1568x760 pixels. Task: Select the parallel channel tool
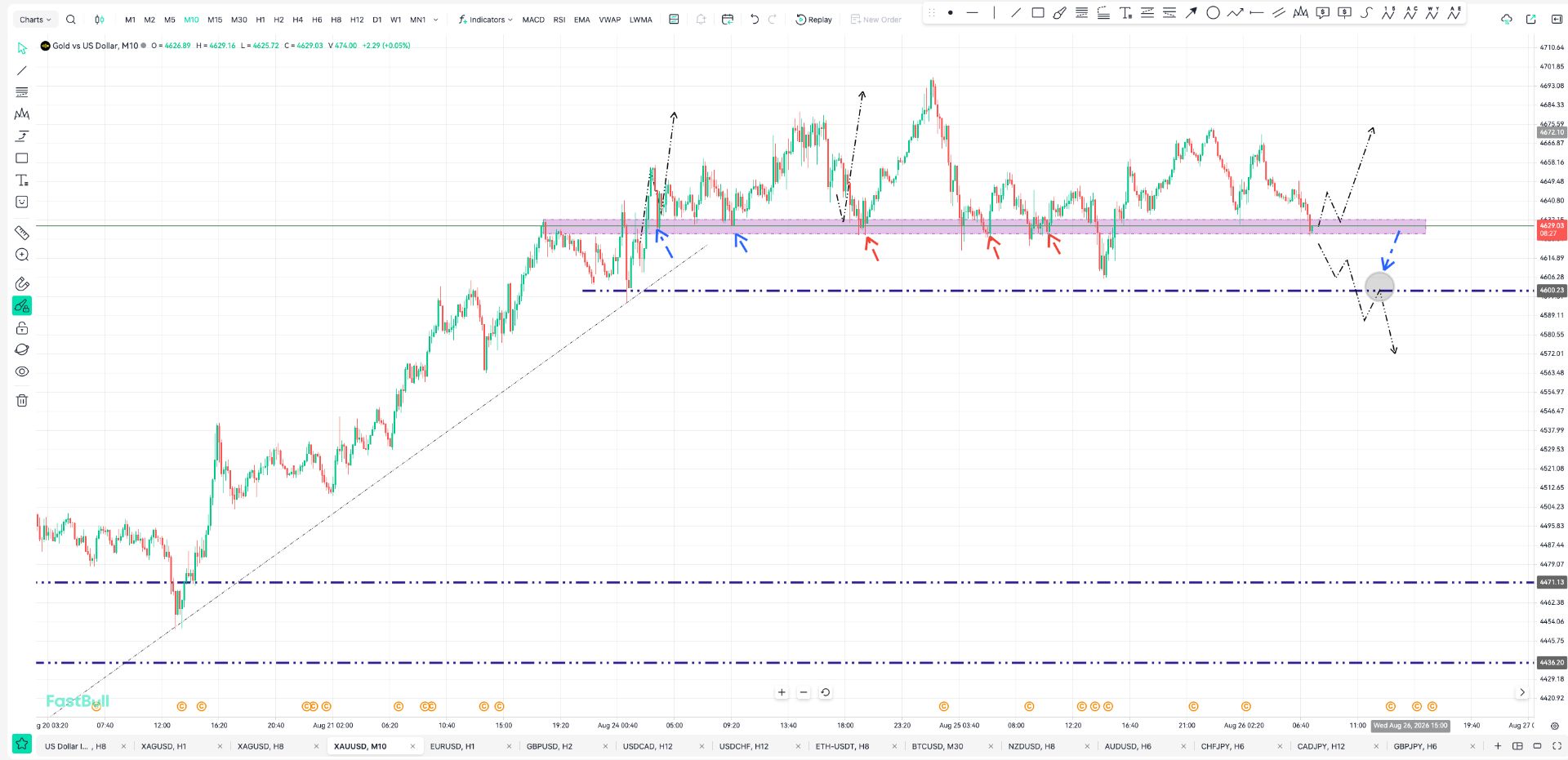[1279, 12]
